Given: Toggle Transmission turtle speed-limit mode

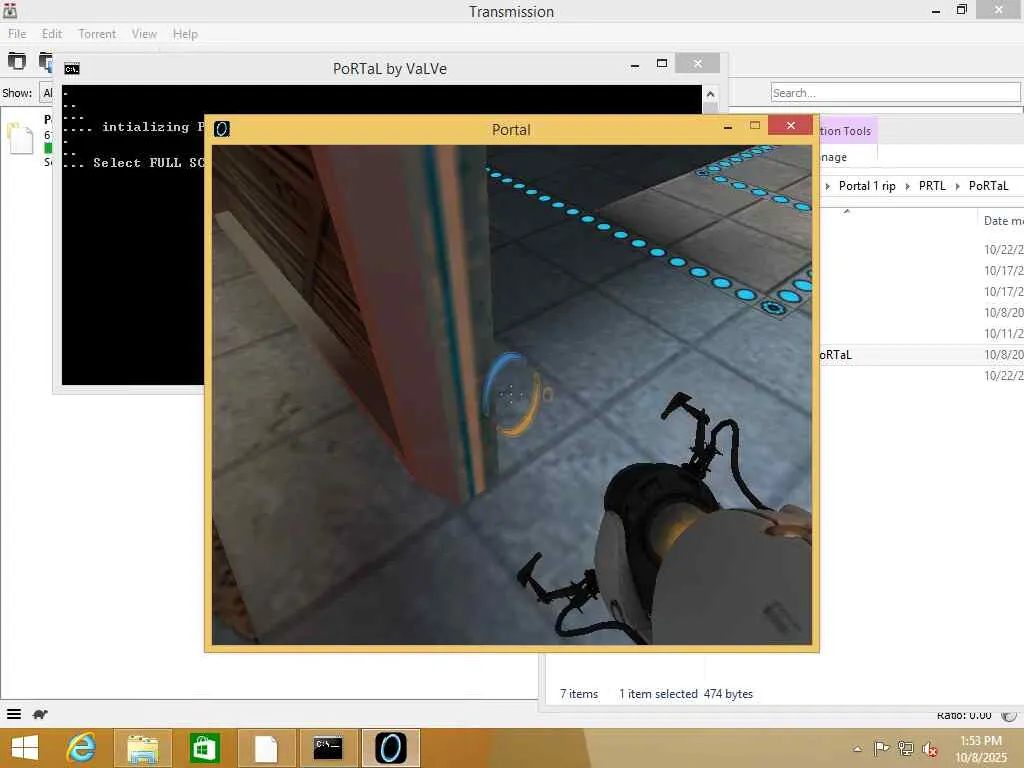Looking at the screenshot, I should (40, 714).
